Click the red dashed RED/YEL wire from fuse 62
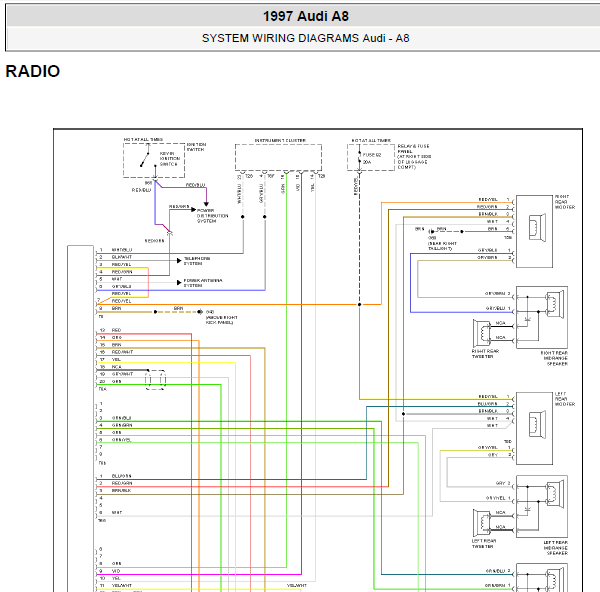Image resolution: width=600 pixels, height=592 pixels. [x=359, y=237]
